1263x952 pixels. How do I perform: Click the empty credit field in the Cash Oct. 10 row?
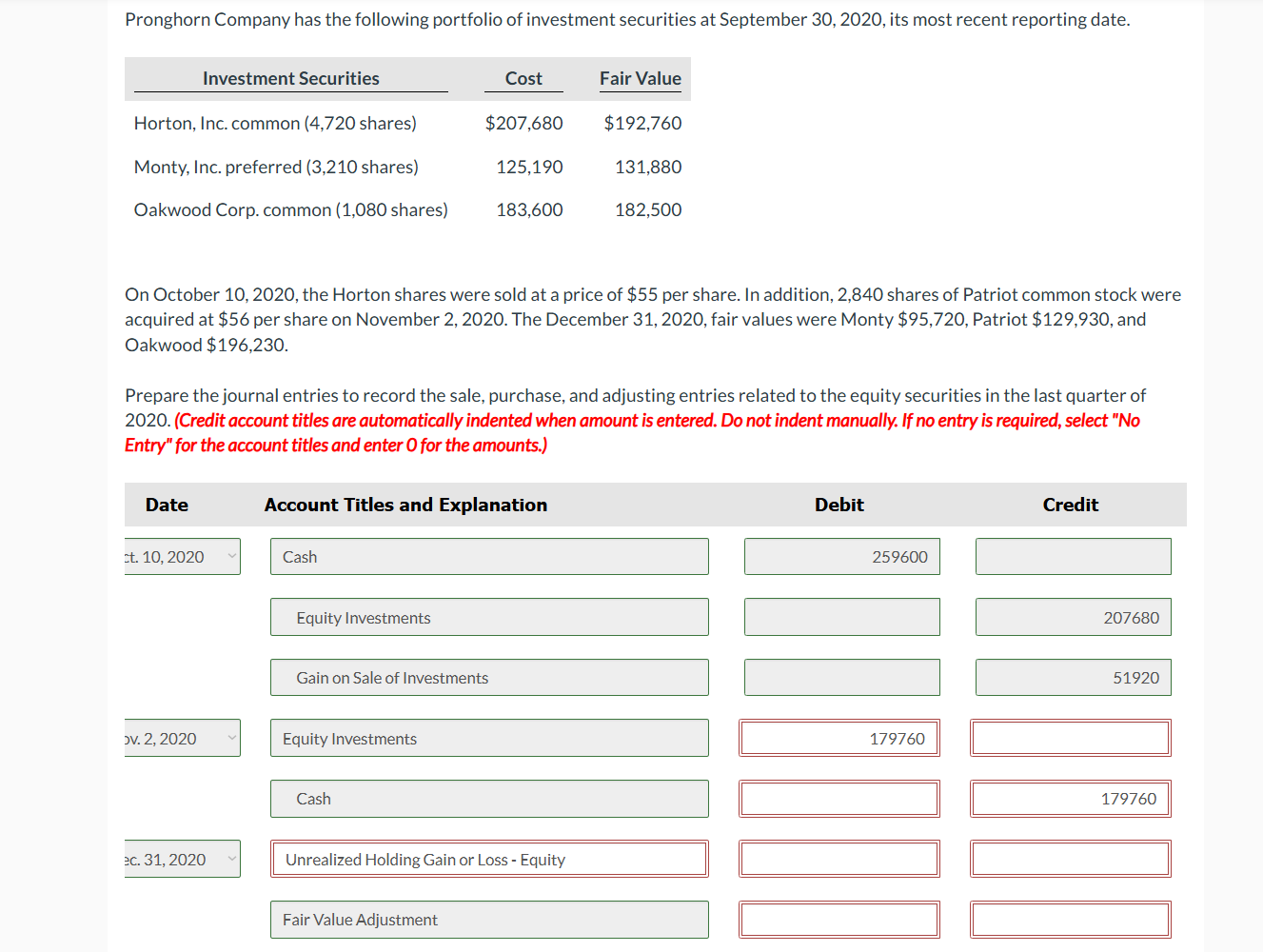(x=1074, y=557)
